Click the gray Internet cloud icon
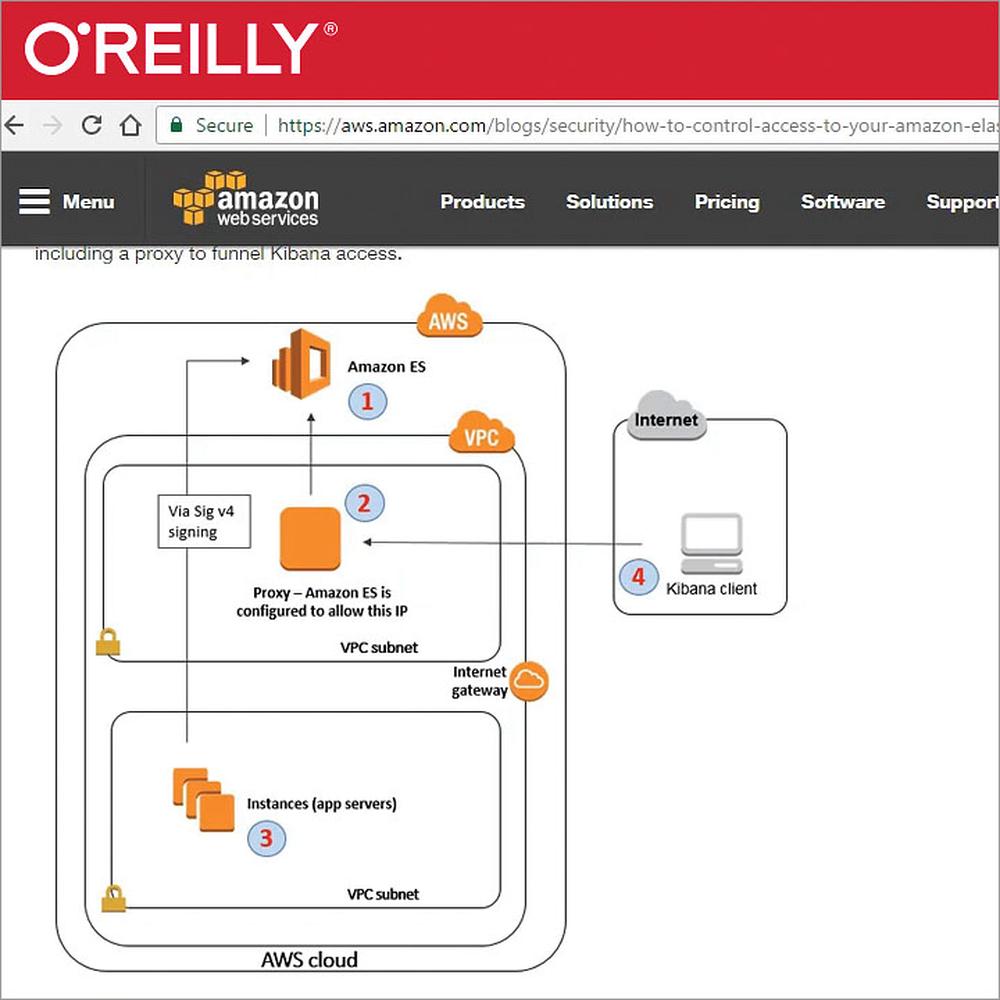 [666, 416]
